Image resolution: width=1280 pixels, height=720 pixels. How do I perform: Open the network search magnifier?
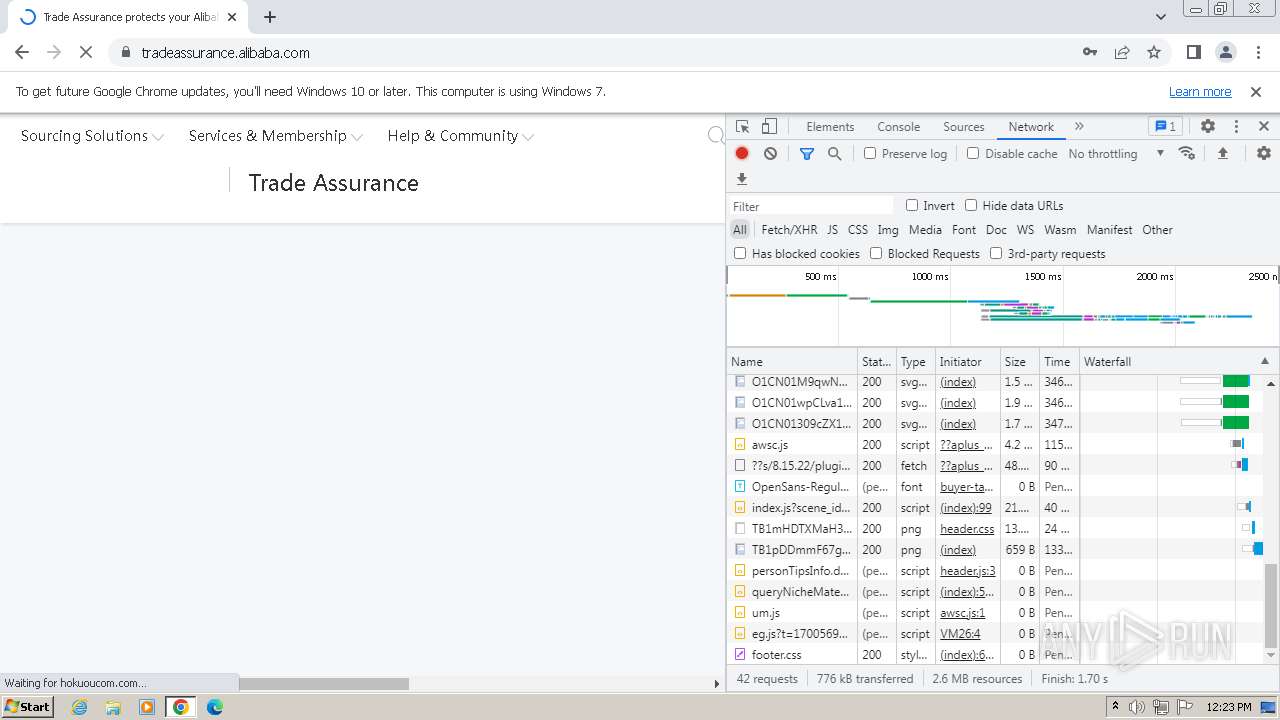tap(834, 153)
